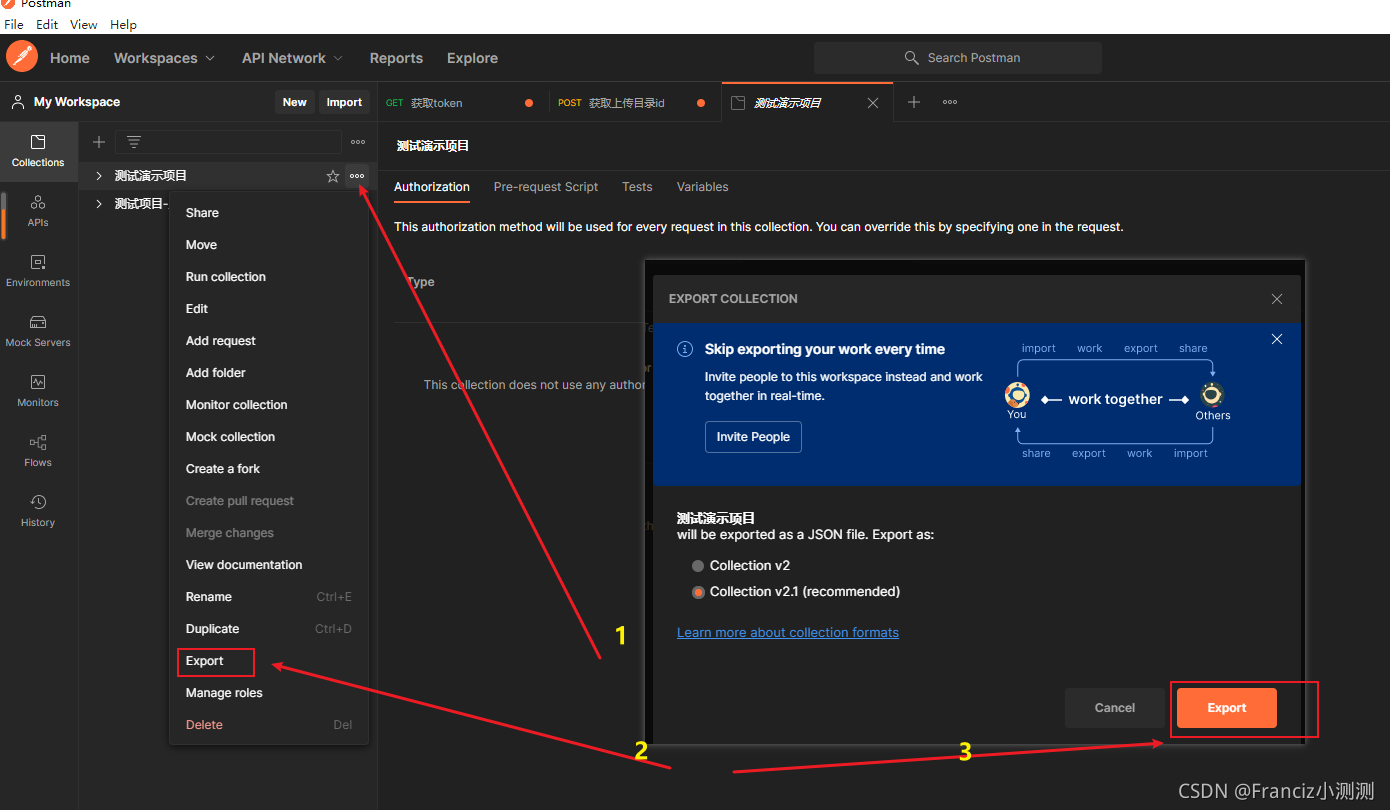Open the Help menu

point(123,24)
